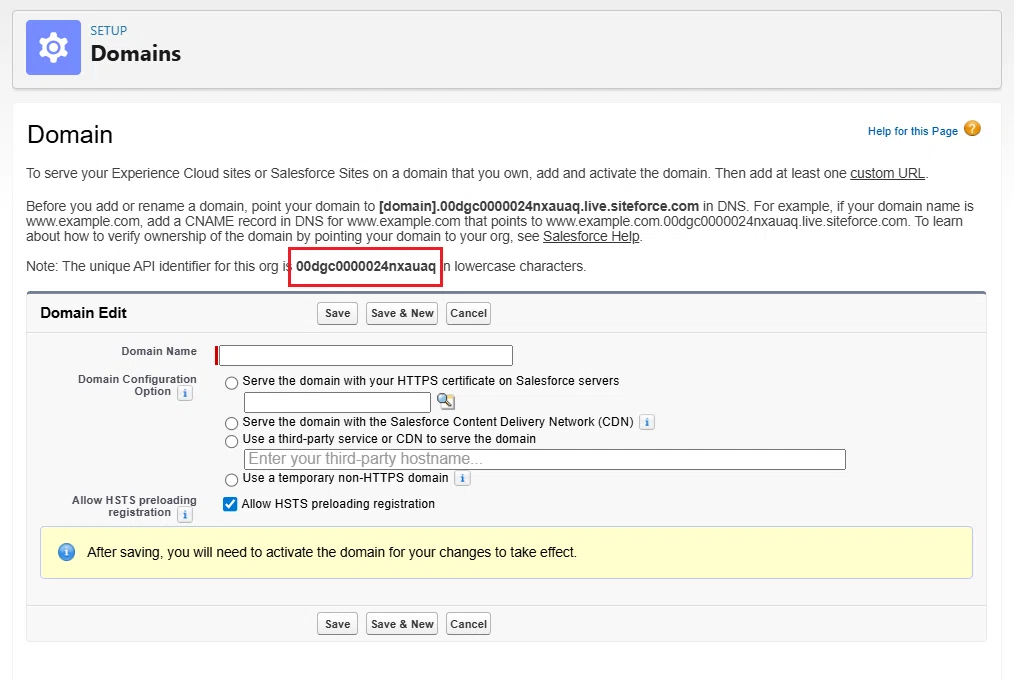Select HTTPS certificate on Salesforce servers option
The height and width of the screenshot is (681, 1014).
232,383
